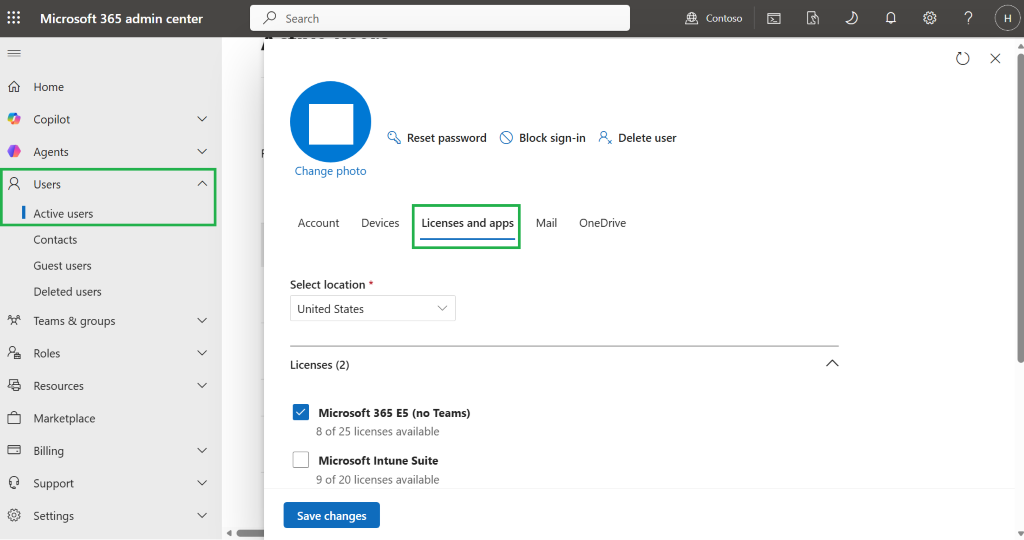This screenshot has height=540, width=1024.
Task: Close the user details panel
Action: pos(995,59)
